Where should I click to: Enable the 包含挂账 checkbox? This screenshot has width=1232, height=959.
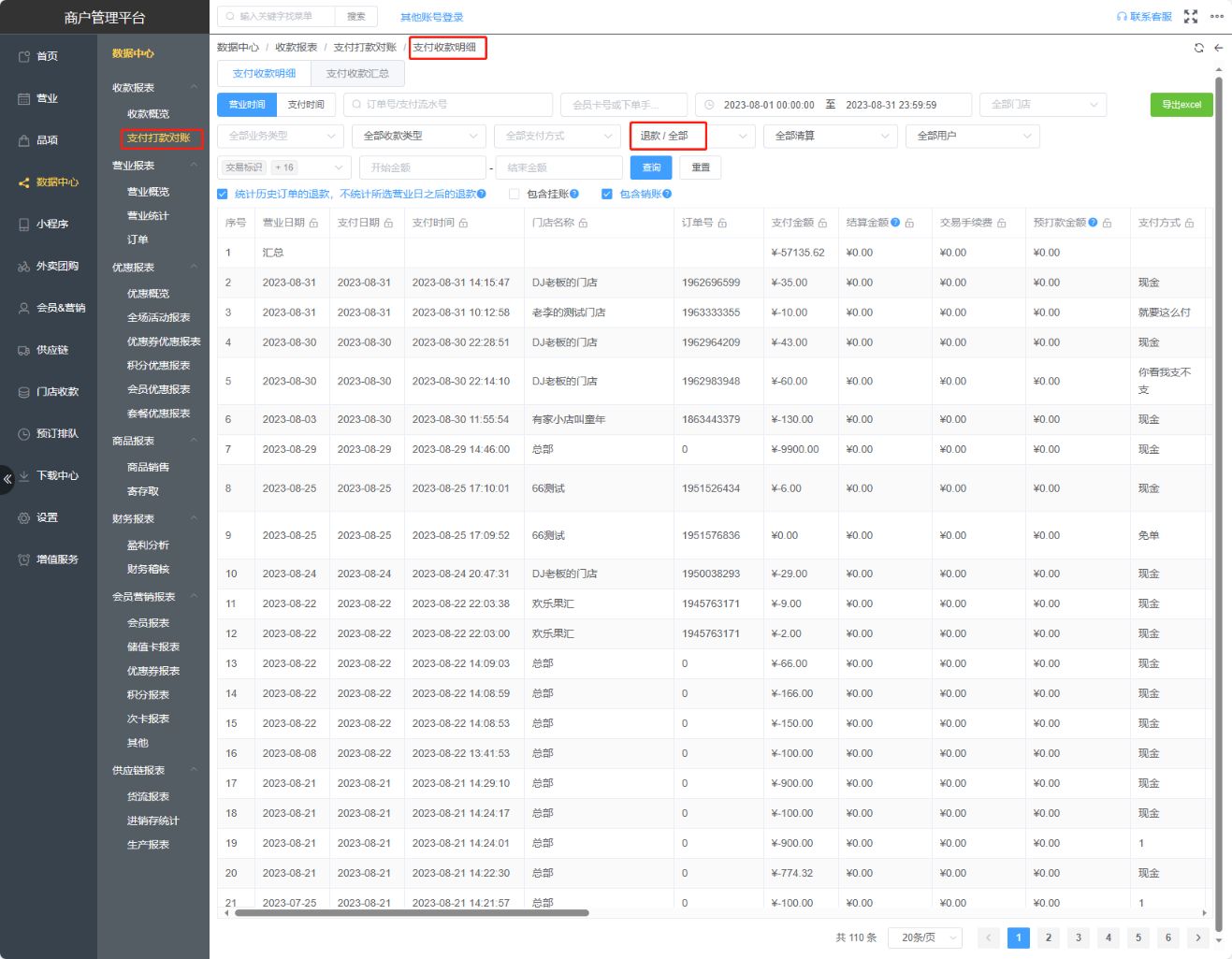tap(514, 195)
